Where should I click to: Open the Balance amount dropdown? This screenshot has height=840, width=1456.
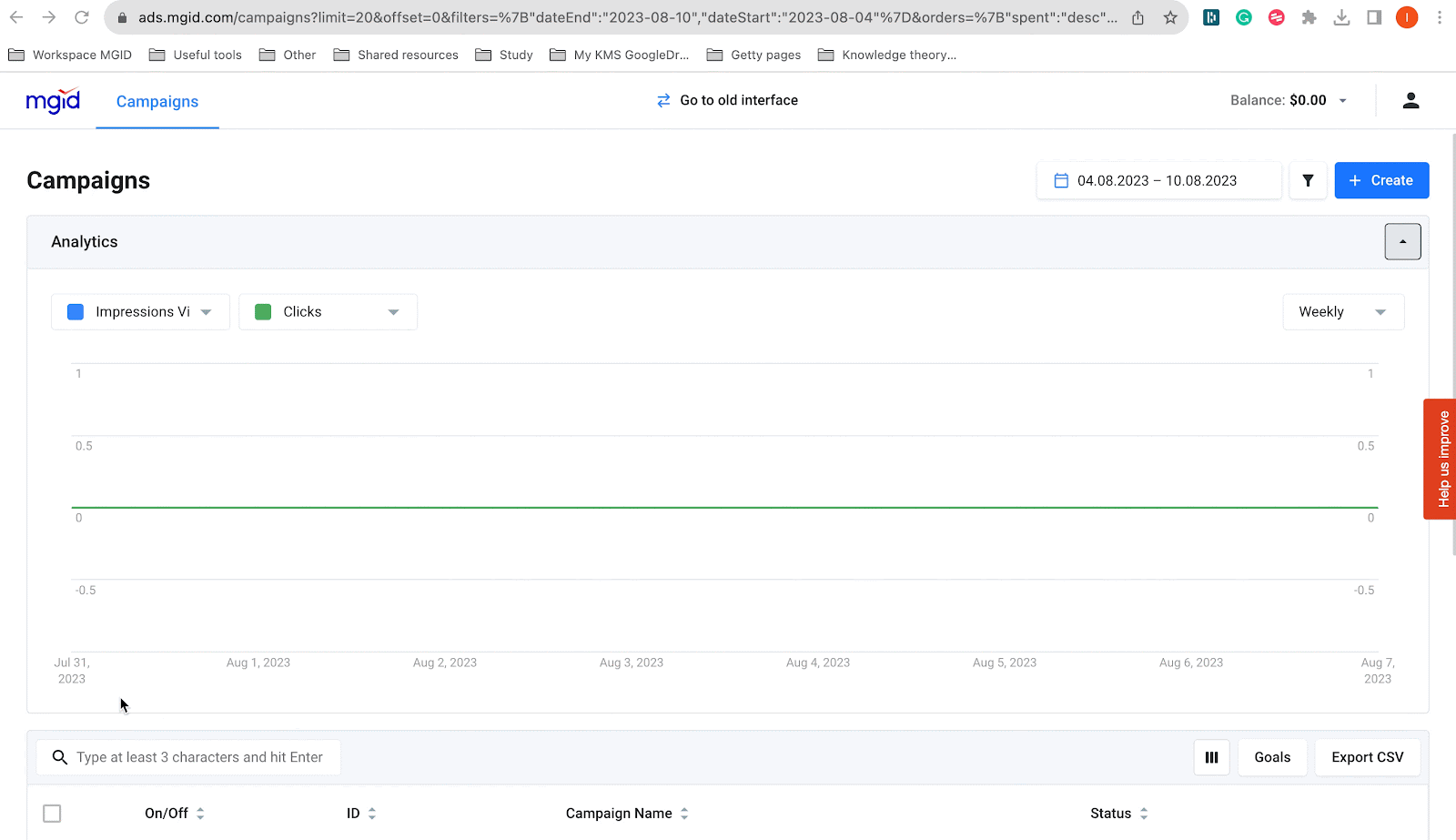1341,100
